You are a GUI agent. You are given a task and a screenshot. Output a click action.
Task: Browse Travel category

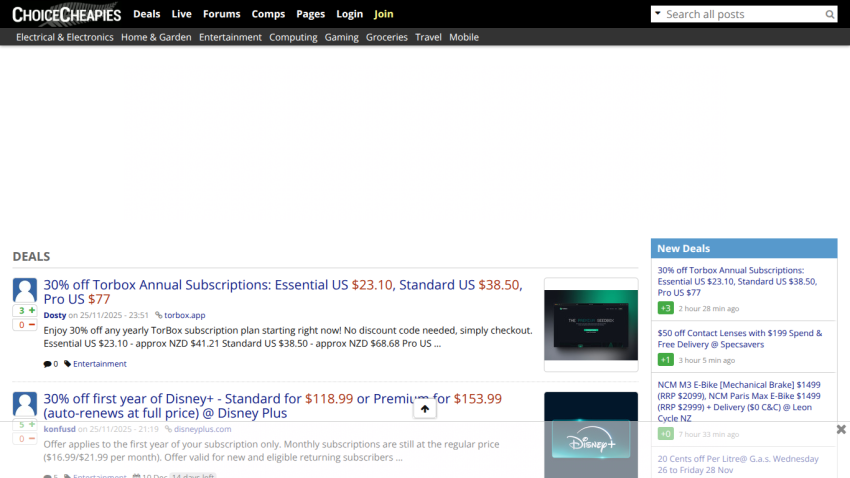pyautogui.click(x=428, y=37)
